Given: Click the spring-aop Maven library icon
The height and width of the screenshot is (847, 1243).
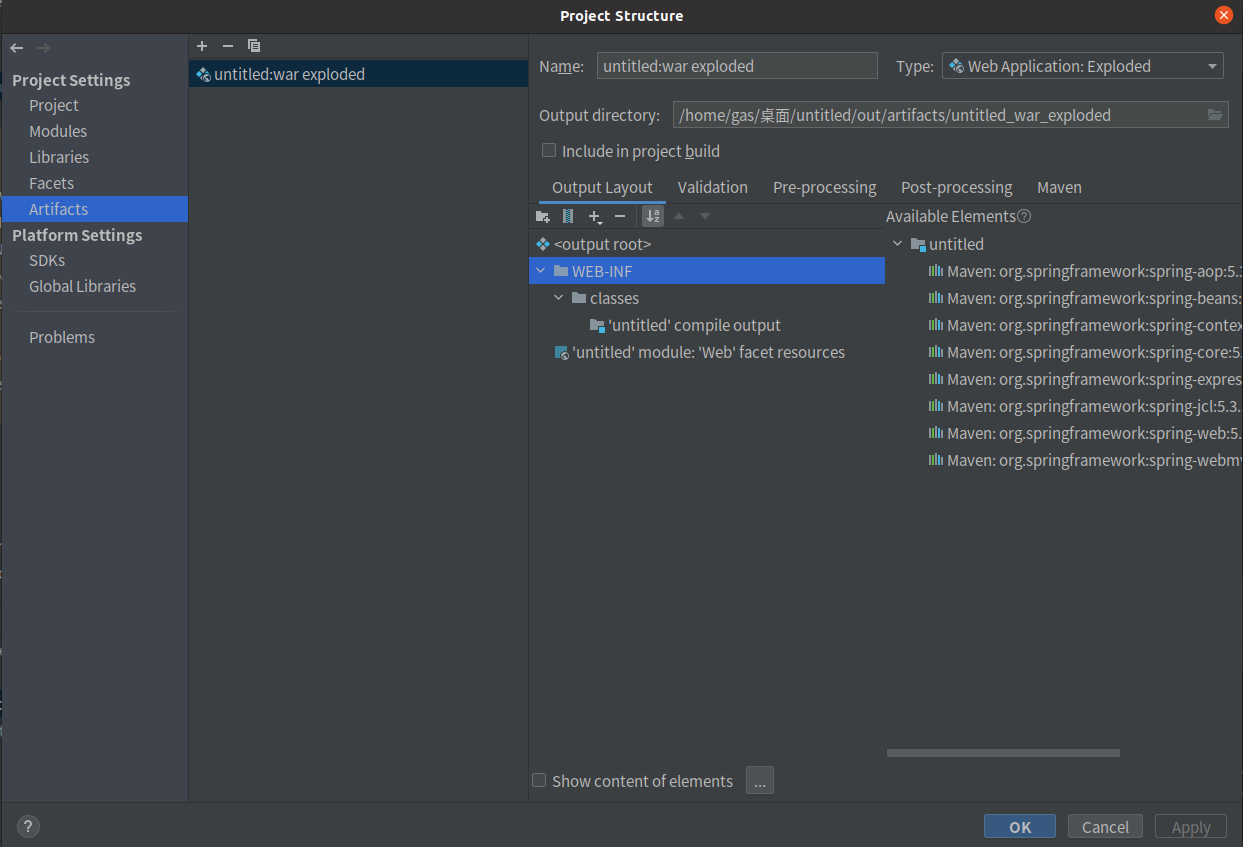Looking at the screenshot, I should click(936, 271).
